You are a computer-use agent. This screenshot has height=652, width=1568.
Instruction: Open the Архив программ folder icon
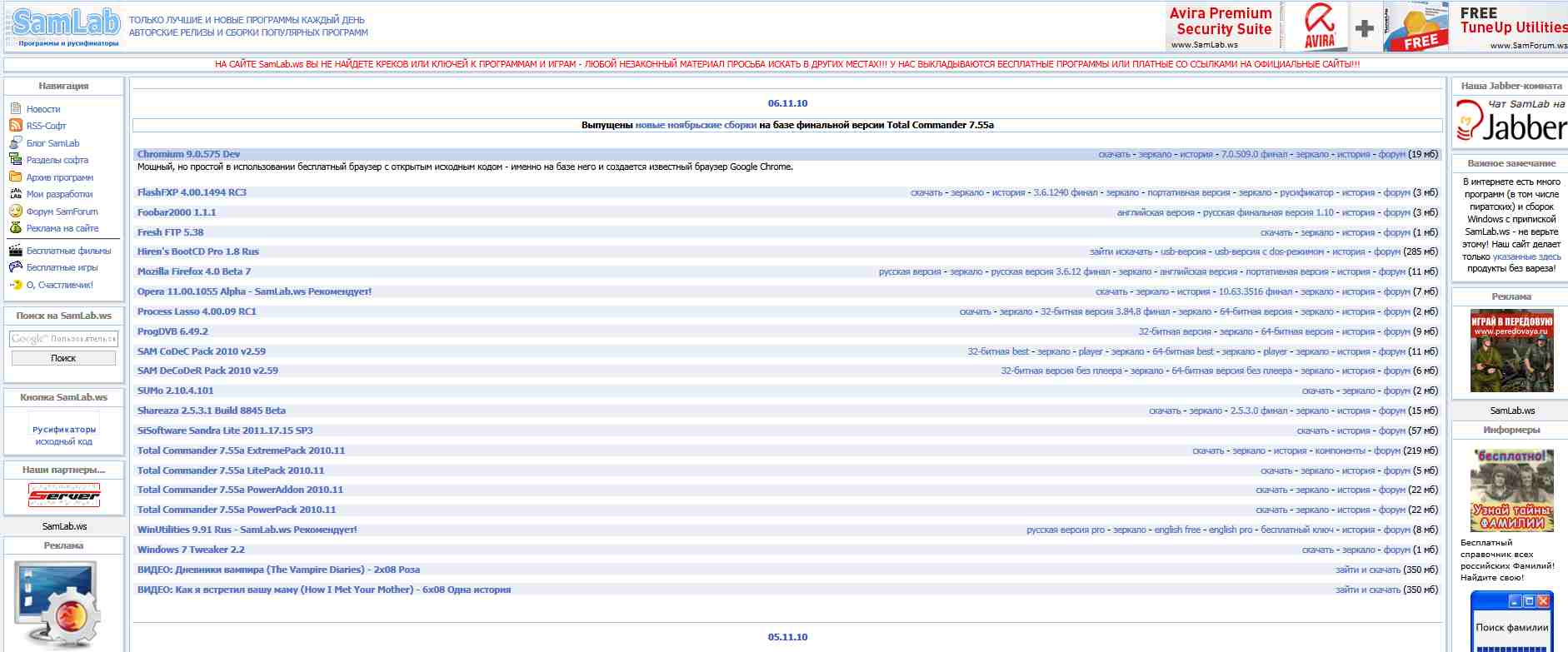[x=16, y=177]
